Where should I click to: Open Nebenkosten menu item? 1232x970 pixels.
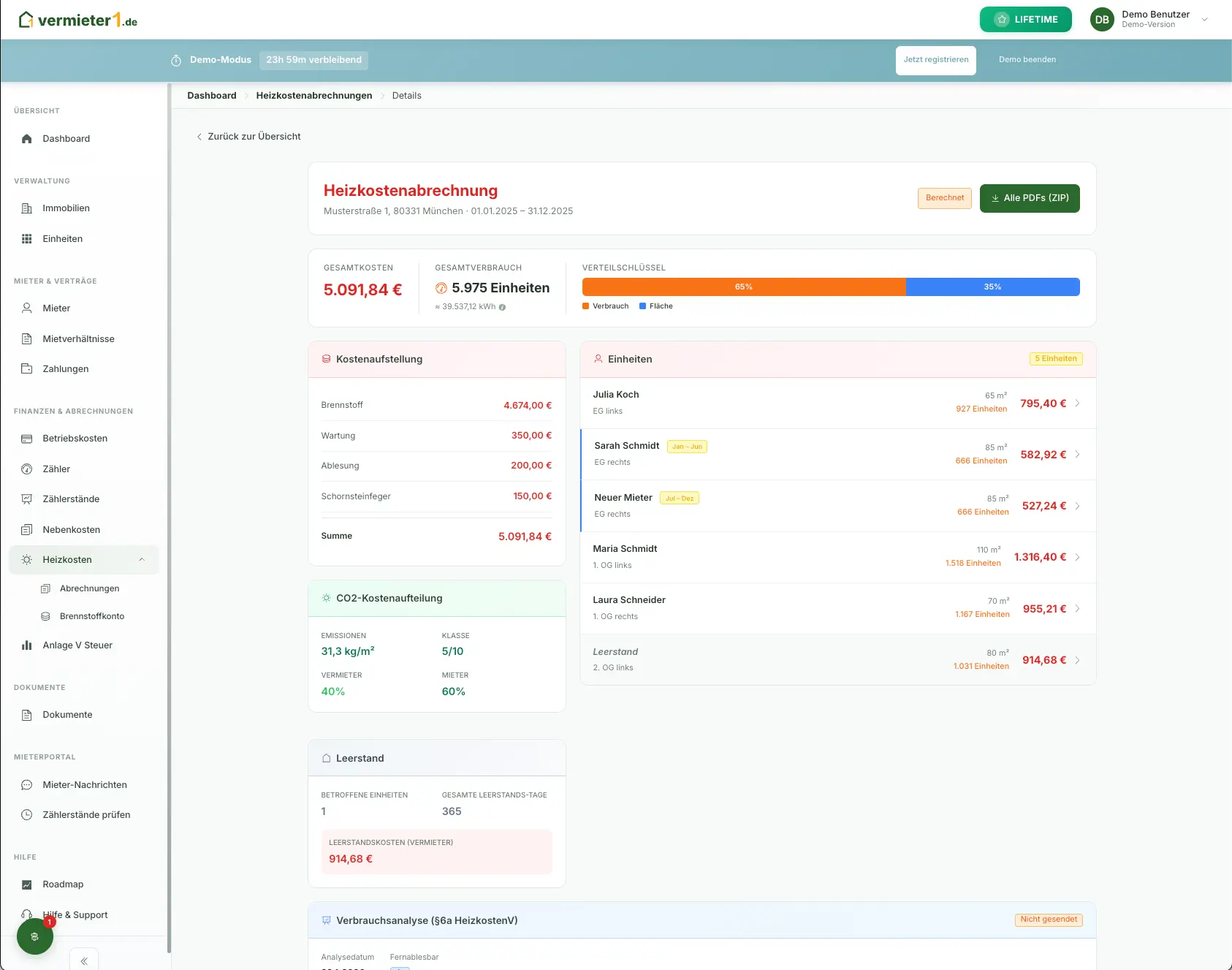pos(72,530)
